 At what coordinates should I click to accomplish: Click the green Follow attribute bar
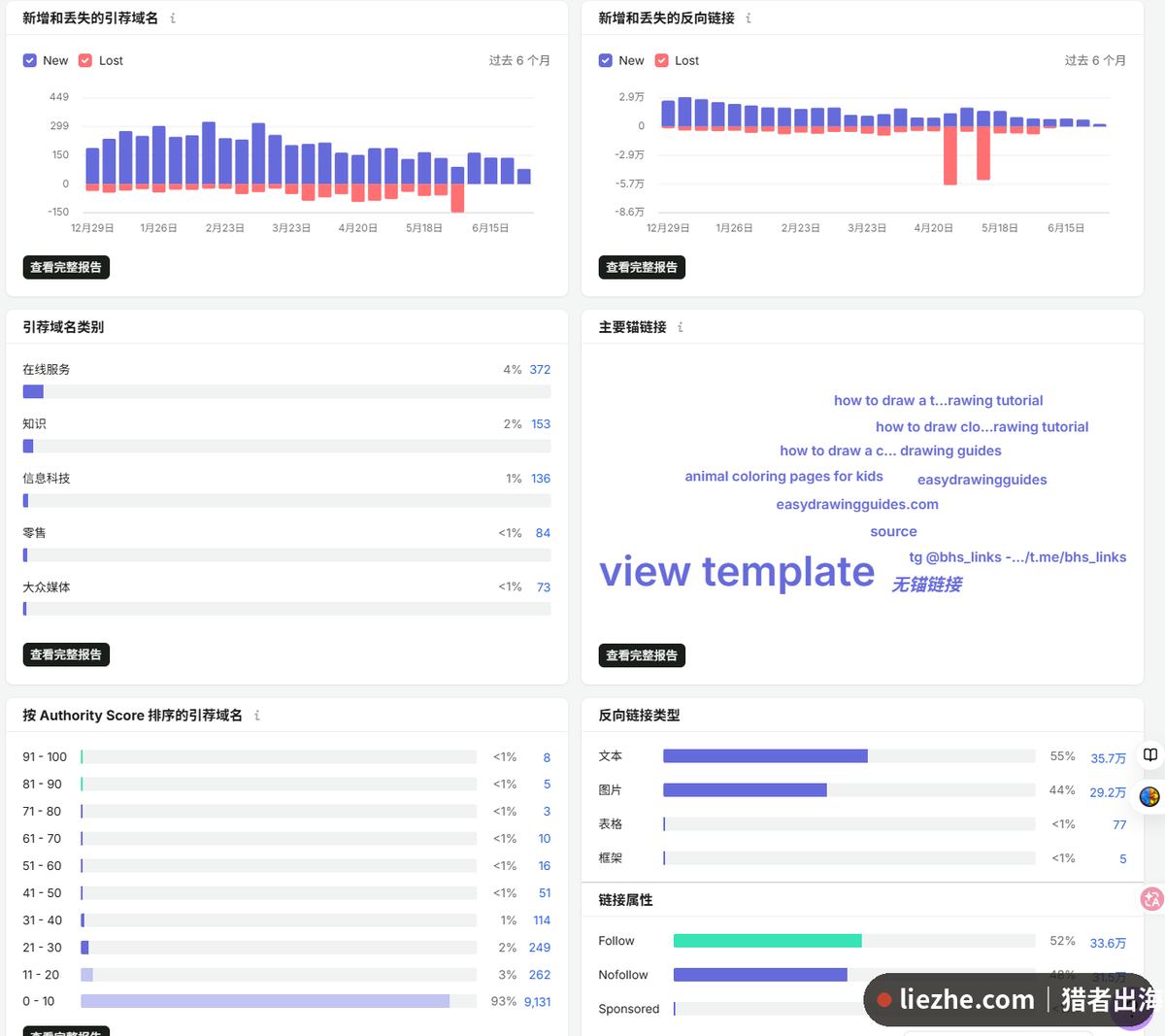coord(768,941)
